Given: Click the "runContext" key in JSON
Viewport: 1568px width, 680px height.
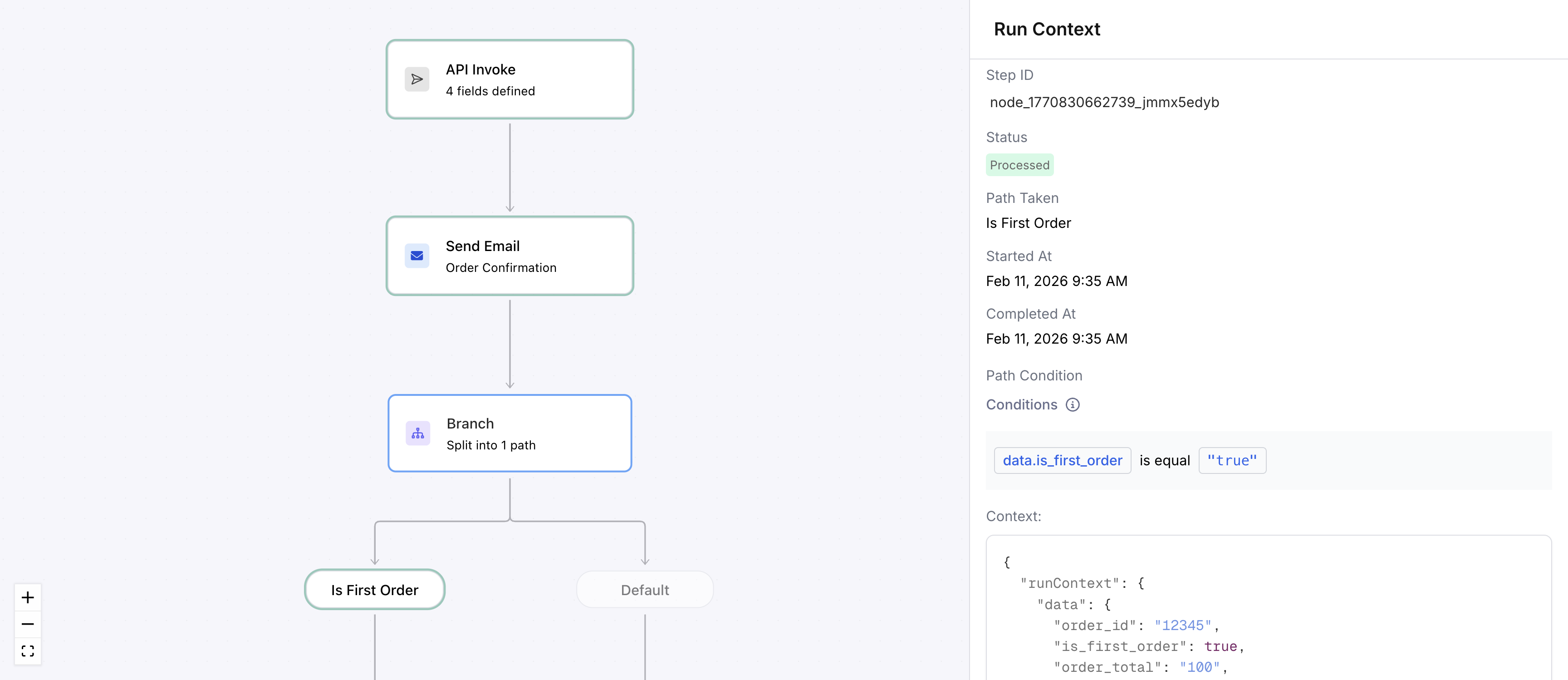Looking at the screenshot, I should [1069, 584].
